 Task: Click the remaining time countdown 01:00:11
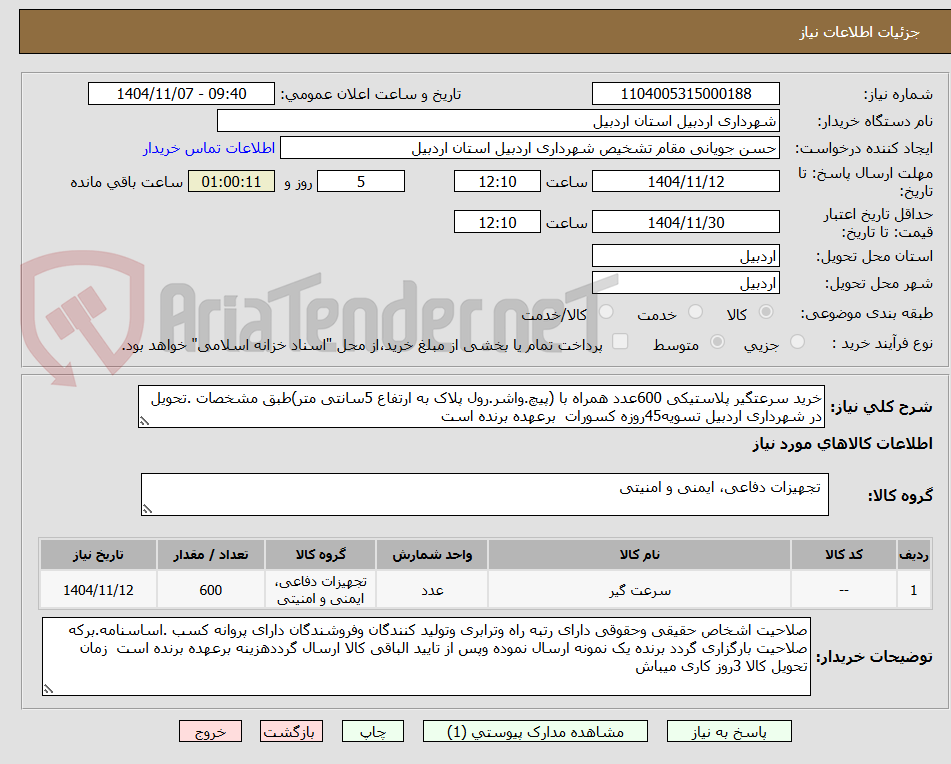click(231, 181)
